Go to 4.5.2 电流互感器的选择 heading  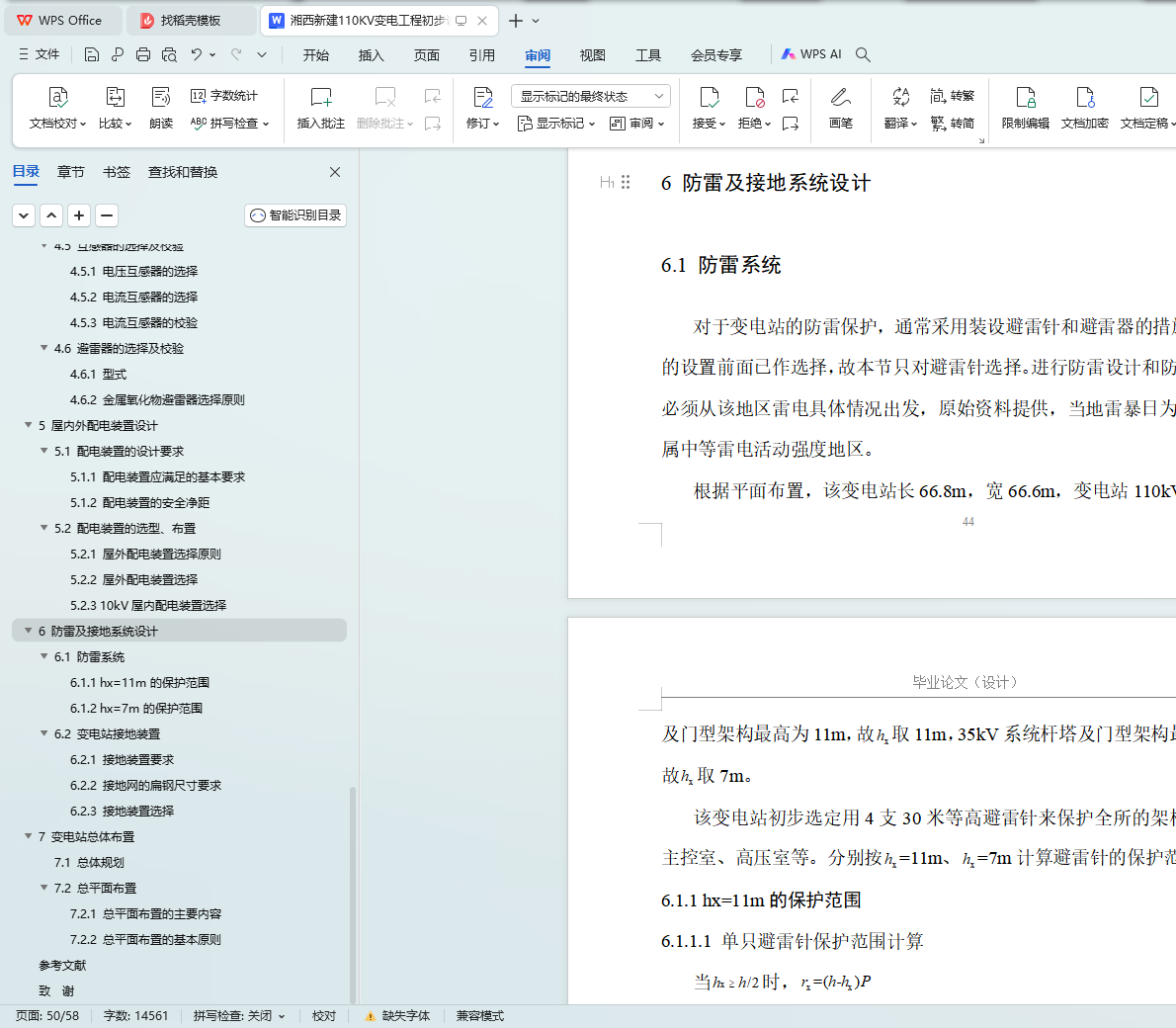tap(133, 297)
